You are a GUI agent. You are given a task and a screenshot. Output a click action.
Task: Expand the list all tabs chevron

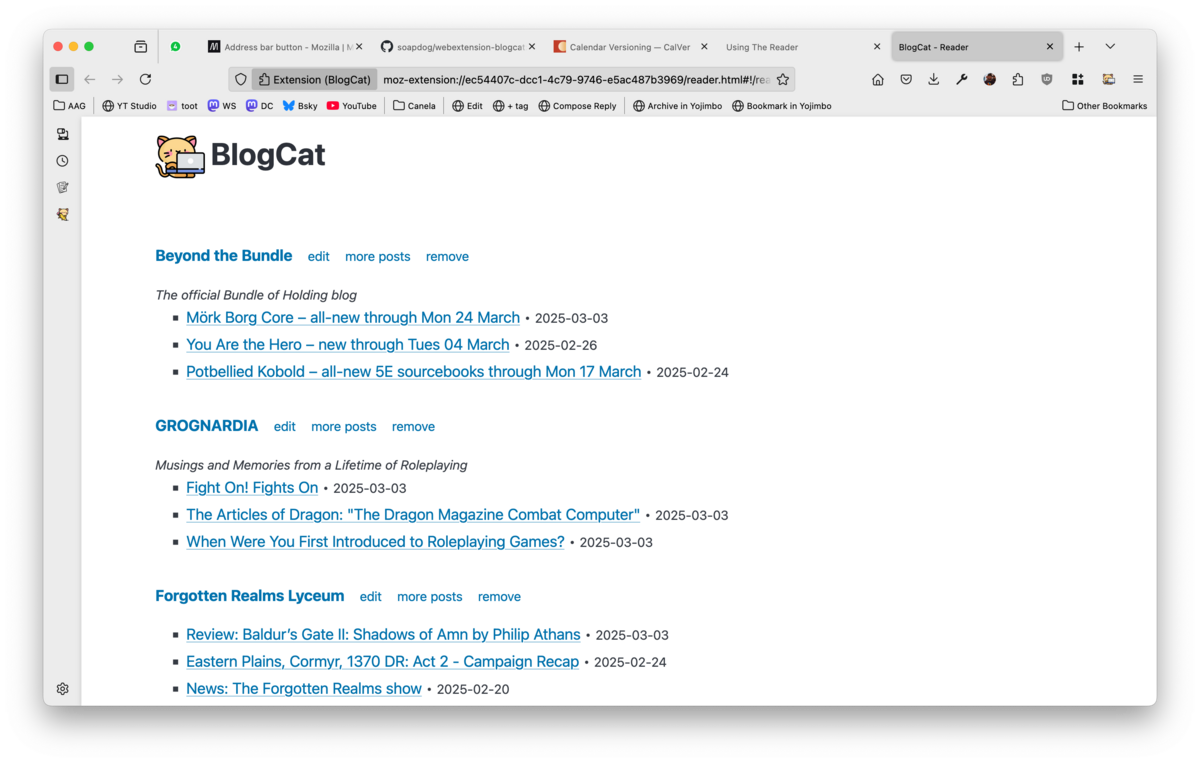click(x=1110, y=47)
